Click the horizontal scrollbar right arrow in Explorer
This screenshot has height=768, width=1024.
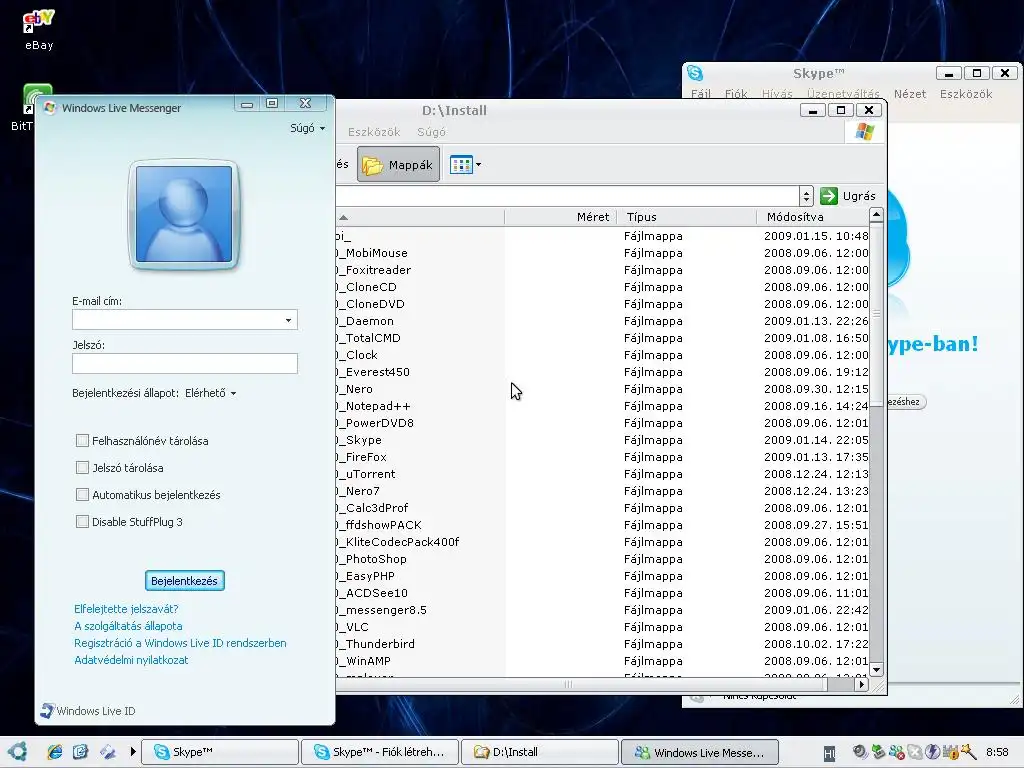[x=861, y=684]
